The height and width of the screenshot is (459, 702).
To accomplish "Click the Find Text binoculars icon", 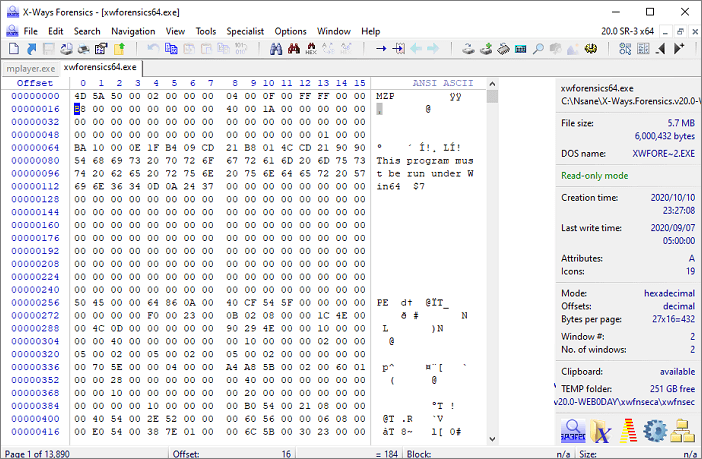I will [277, 48].
